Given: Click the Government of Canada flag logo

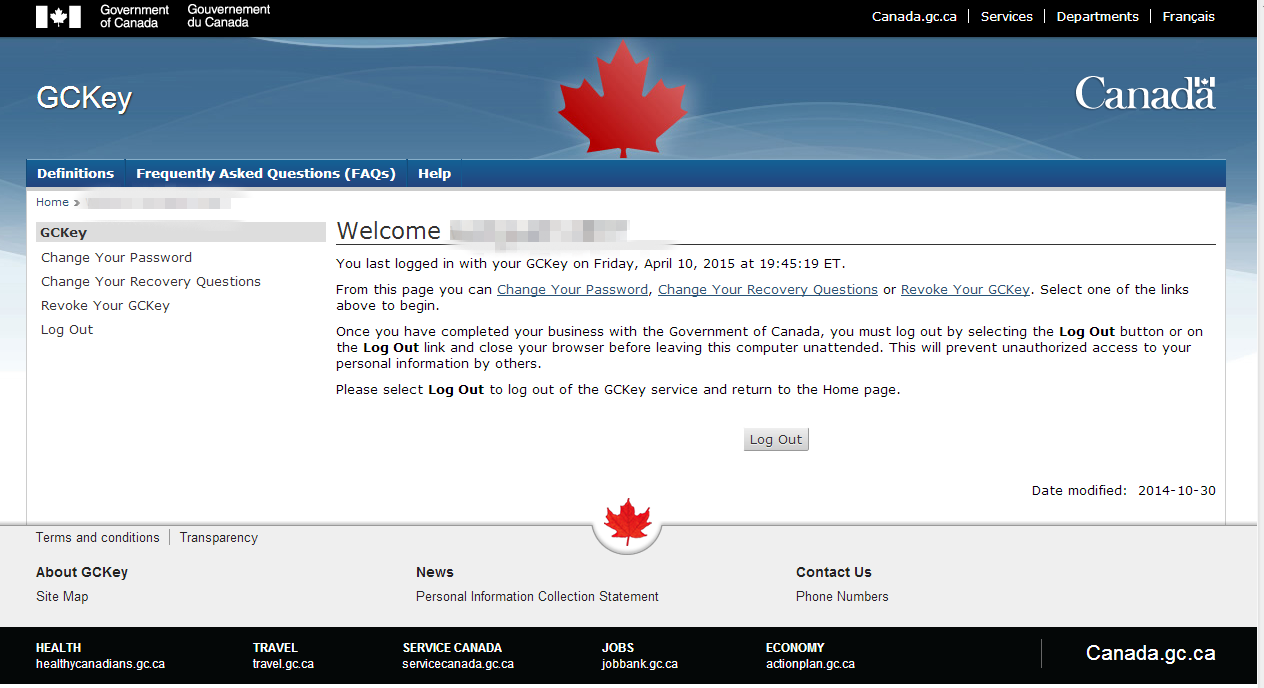Looking at the screenshot, I should (58, 16).
